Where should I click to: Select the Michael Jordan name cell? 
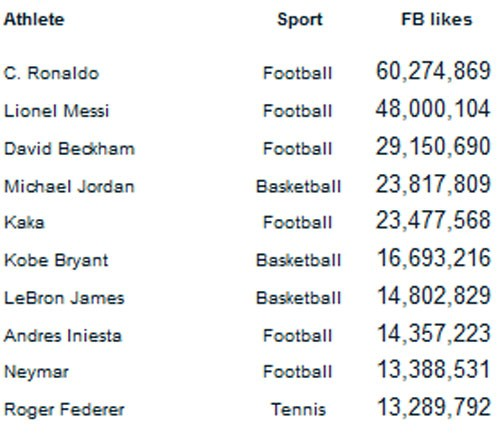pyautogui.click(x=69, y=186)
